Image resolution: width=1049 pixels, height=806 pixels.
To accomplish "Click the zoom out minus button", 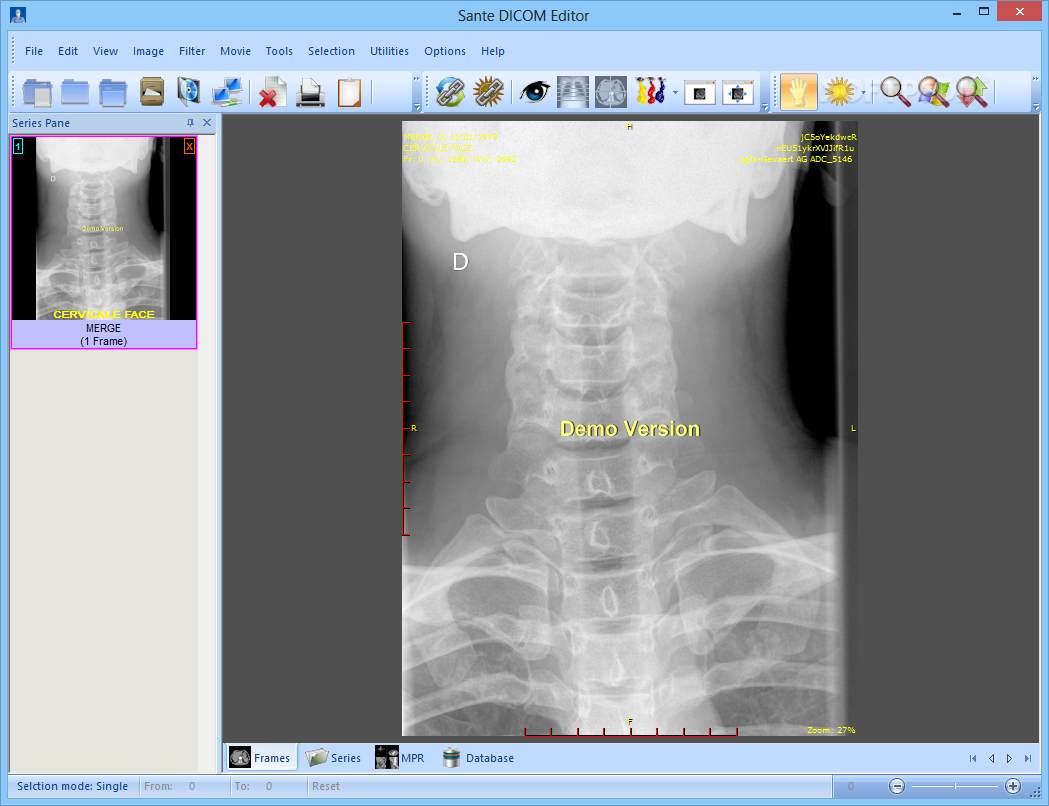I will (x=897, y=786).
